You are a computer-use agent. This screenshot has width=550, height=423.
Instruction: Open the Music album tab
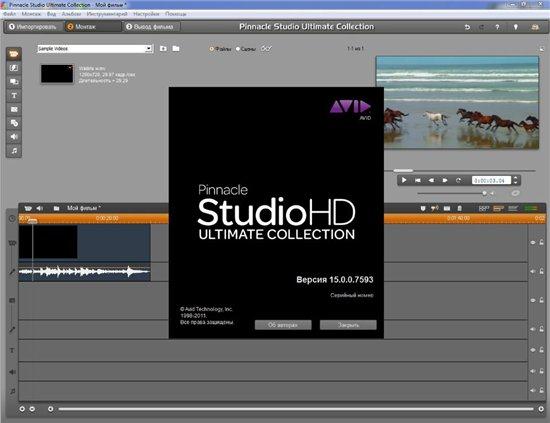point(14,150)
